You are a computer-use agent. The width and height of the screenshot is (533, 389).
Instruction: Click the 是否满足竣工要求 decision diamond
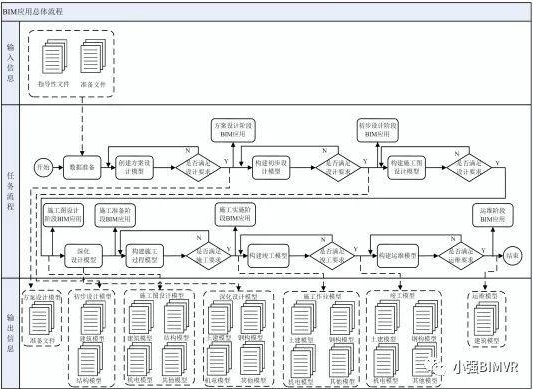tap(332, 256)
